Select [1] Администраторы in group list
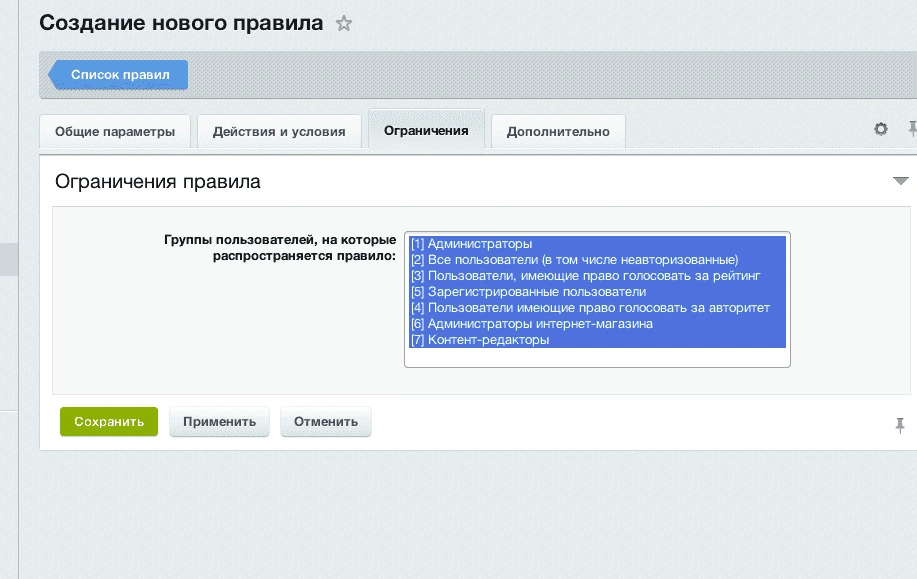Screen dimensions: 917x579 (597, 244)
